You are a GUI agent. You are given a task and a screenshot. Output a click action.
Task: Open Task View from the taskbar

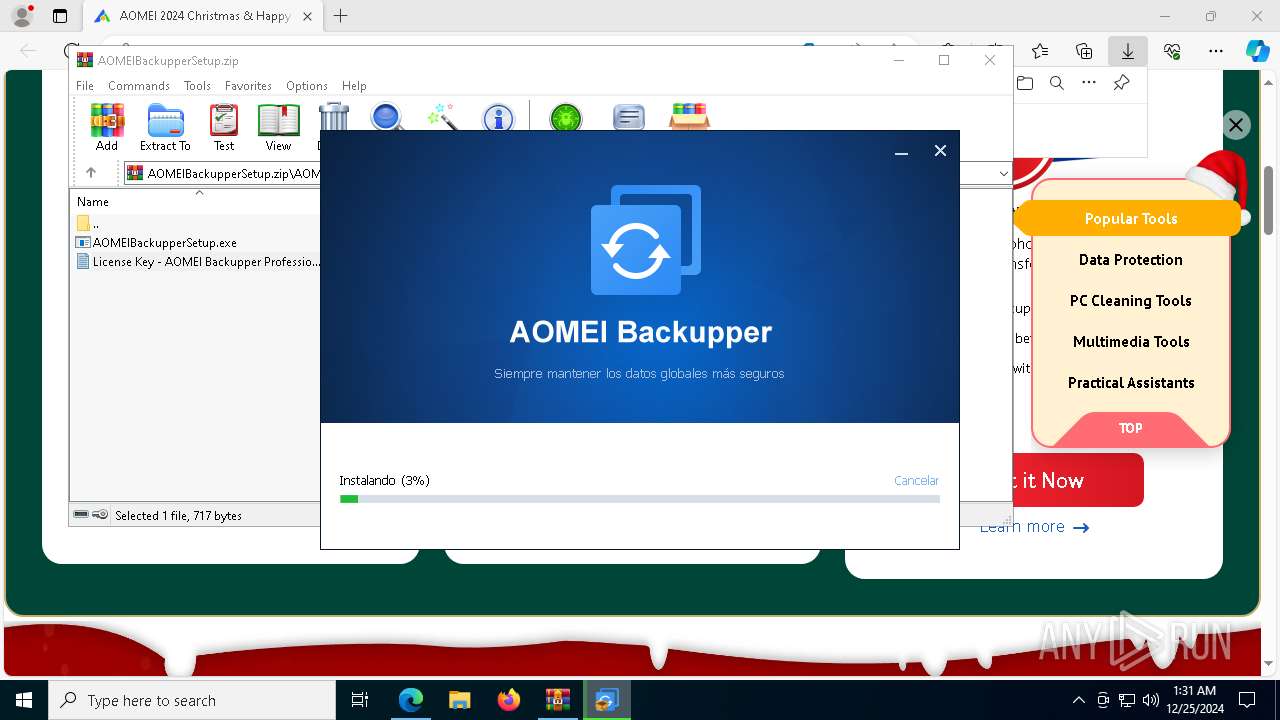pos(360,700)
